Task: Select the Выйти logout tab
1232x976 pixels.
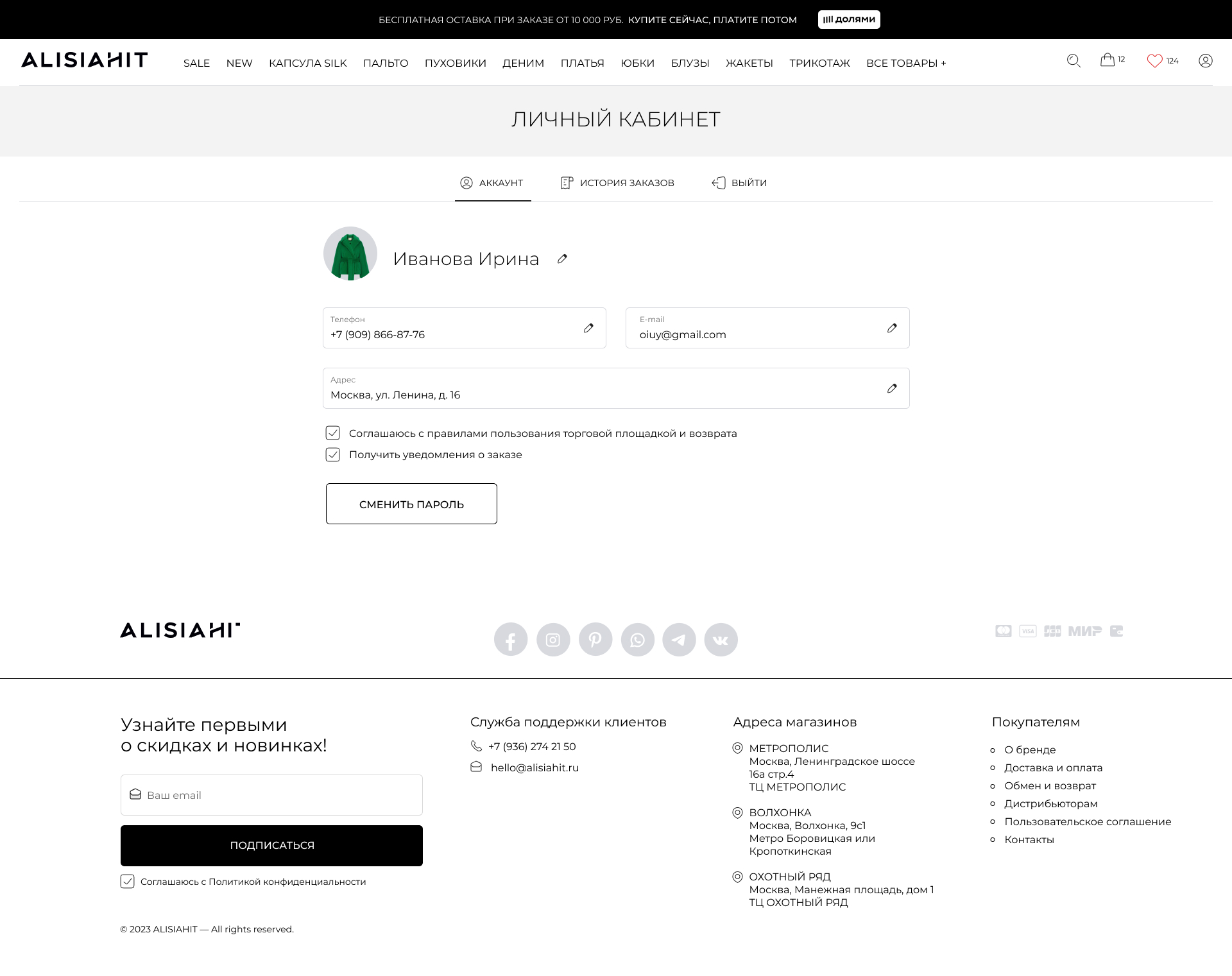Action: coord(739,183)
